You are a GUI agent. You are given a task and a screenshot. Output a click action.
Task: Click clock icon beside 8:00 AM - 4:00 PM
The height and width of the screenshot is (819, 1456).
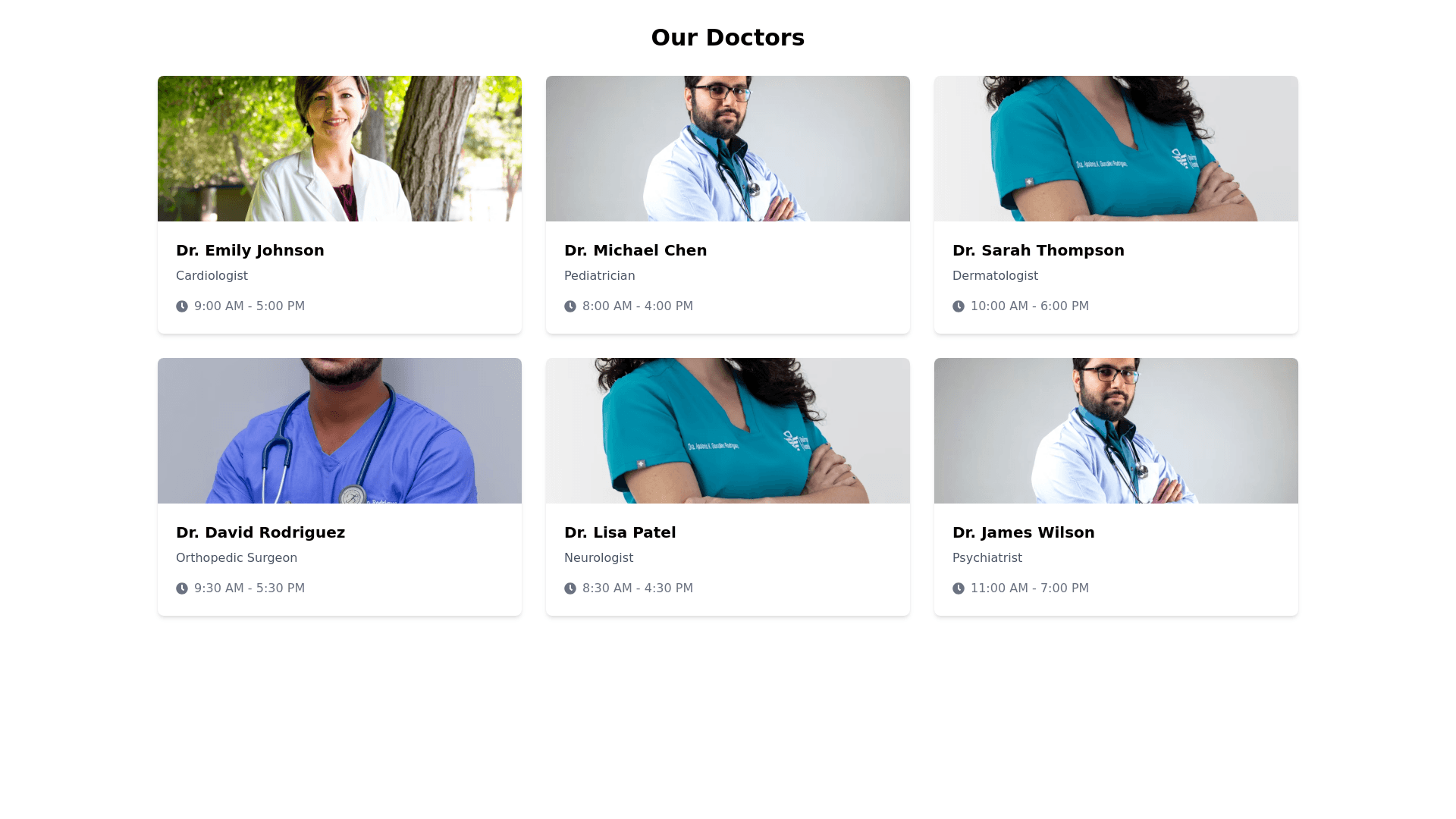coord(570,306)
